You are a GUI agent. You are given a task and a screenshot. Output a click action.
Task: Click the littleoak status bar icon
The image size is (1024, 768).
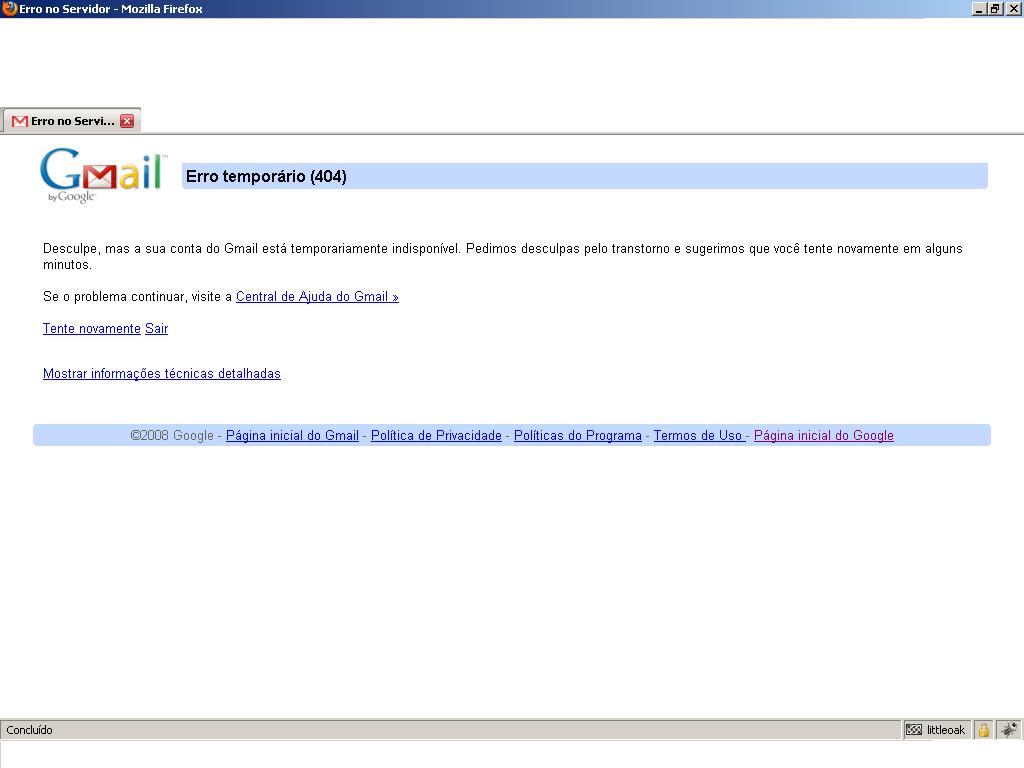(936, 729)
